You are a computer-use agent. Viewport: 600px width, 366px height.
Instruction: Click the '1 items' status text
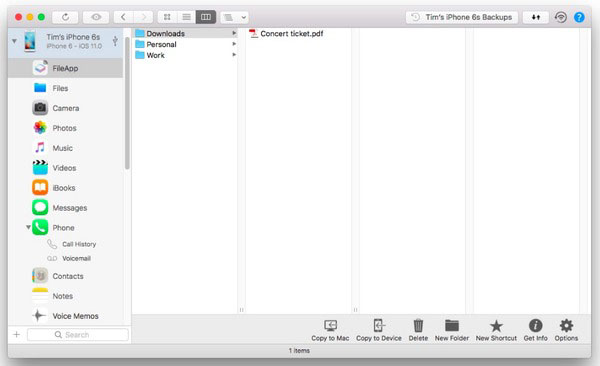(299, 351)
